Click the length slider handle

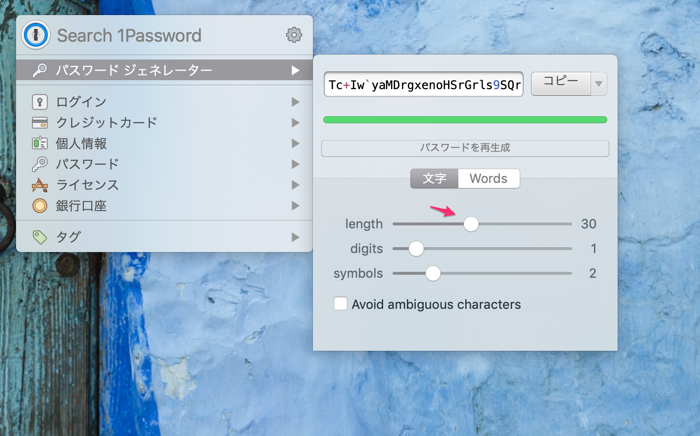pyautogui.click(x=471, y=224)
